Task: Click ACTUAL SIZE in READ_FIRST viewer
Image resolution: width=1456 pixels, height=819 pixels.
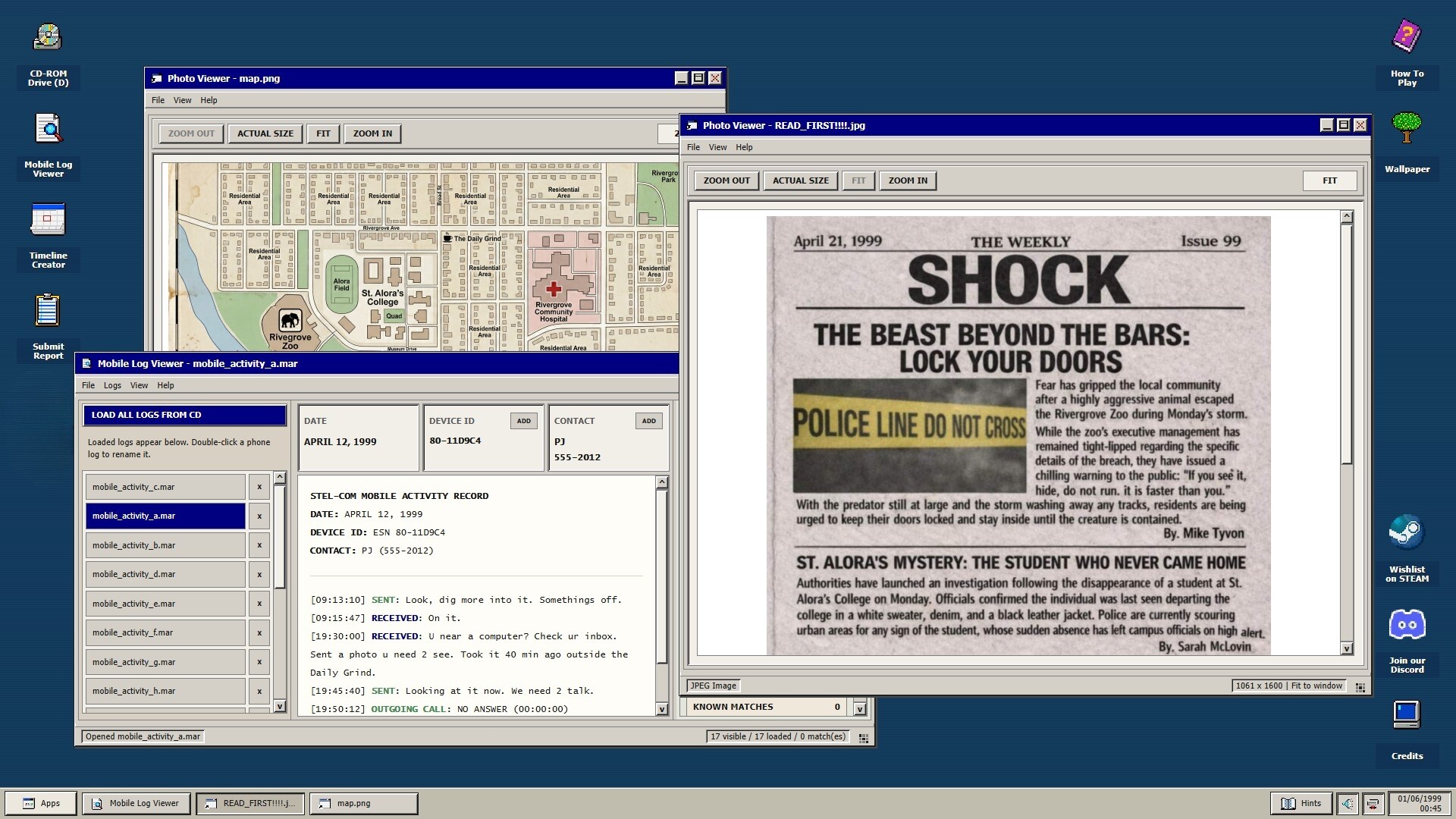Action: (801, 180)
